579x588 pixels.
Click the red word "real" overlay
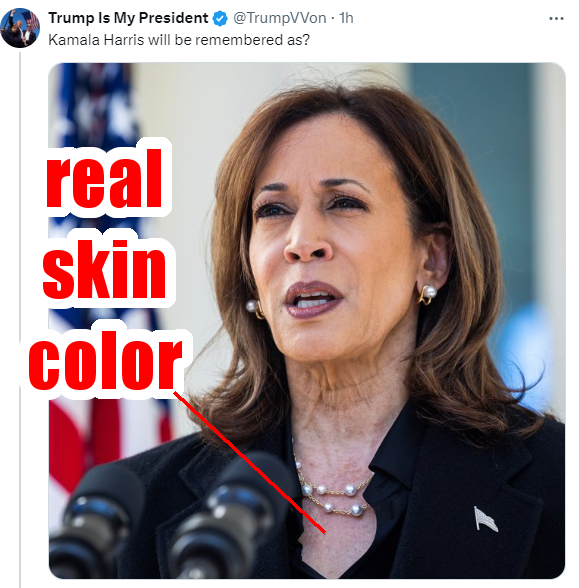click(x=104, y=178)
